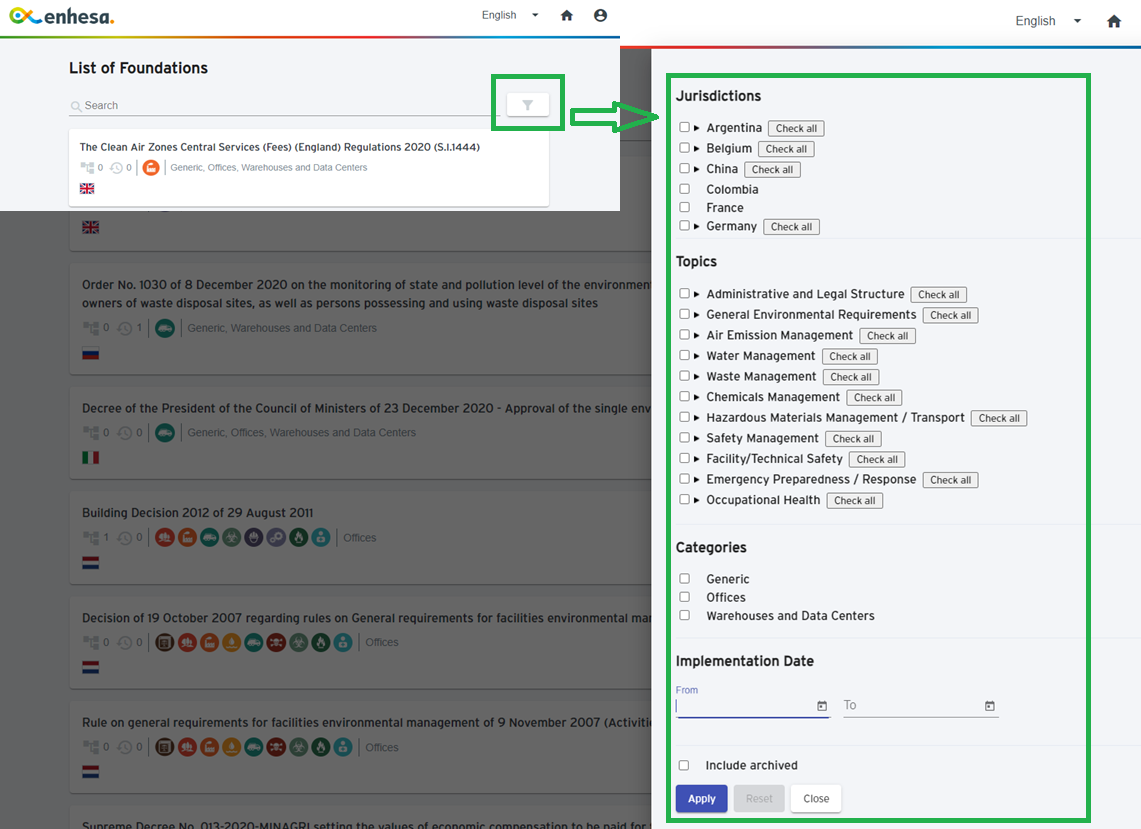Click last topic icon on Rule on general requirements card

tap(343, 747)
